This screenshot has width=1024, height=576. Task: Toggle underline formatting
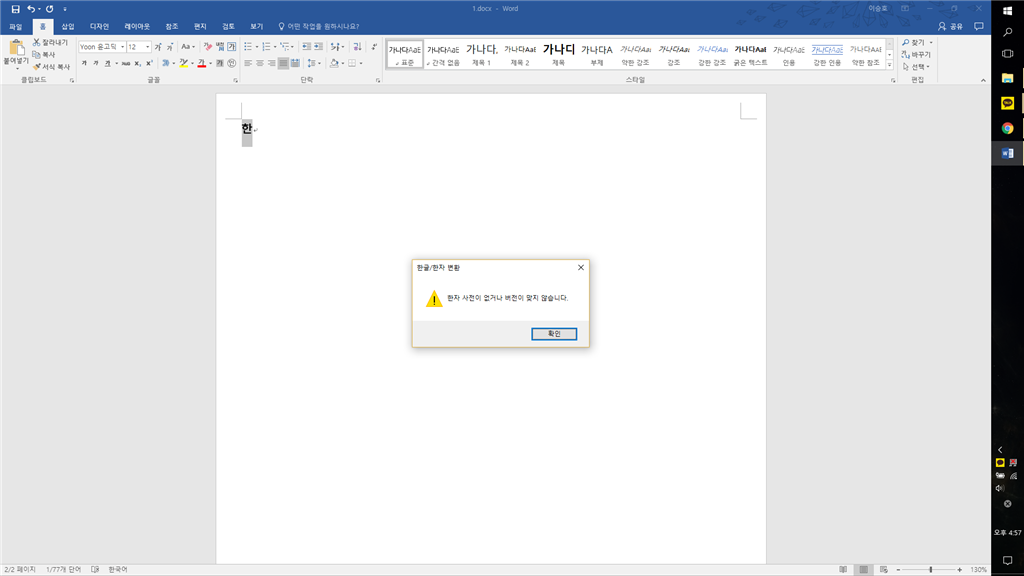pos(108,63)
